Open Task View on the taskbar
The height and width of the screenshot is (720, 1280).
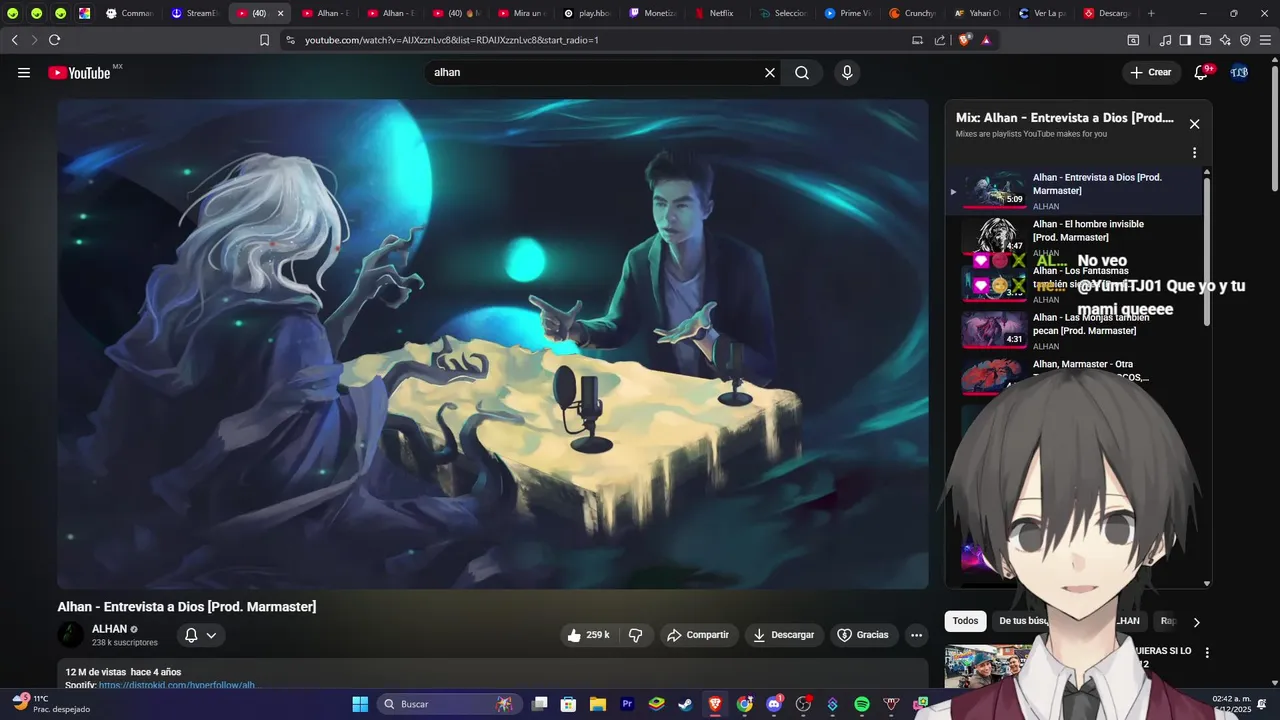[x=540, y=704]
